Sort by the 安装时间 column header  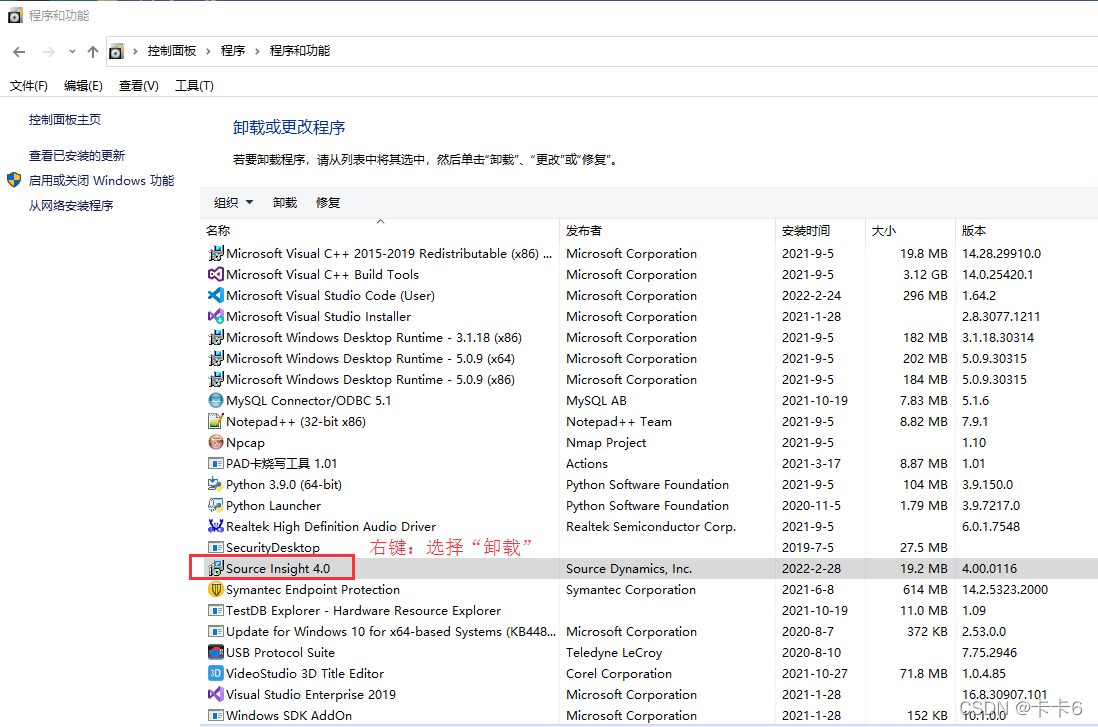[x=821, y=230]
